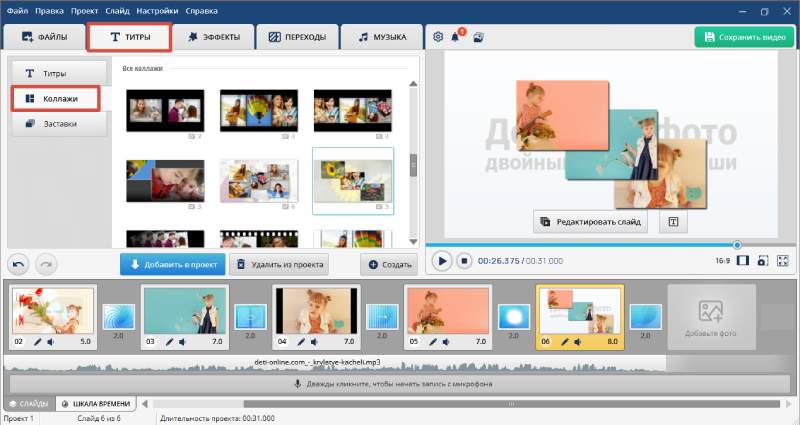Click the collage list scroll down arrow
The height and width of the screenshot is (425, 800).
[x=413, y=241]
